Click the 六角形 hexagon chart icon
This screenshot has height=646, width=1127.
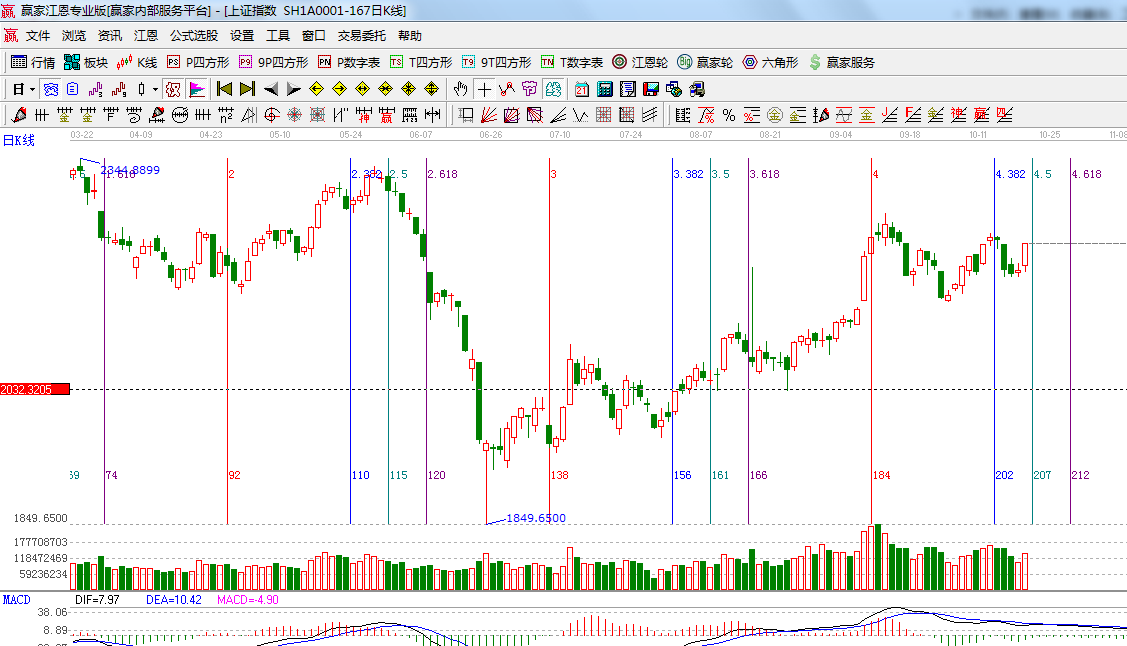click(x=770, y=62)
